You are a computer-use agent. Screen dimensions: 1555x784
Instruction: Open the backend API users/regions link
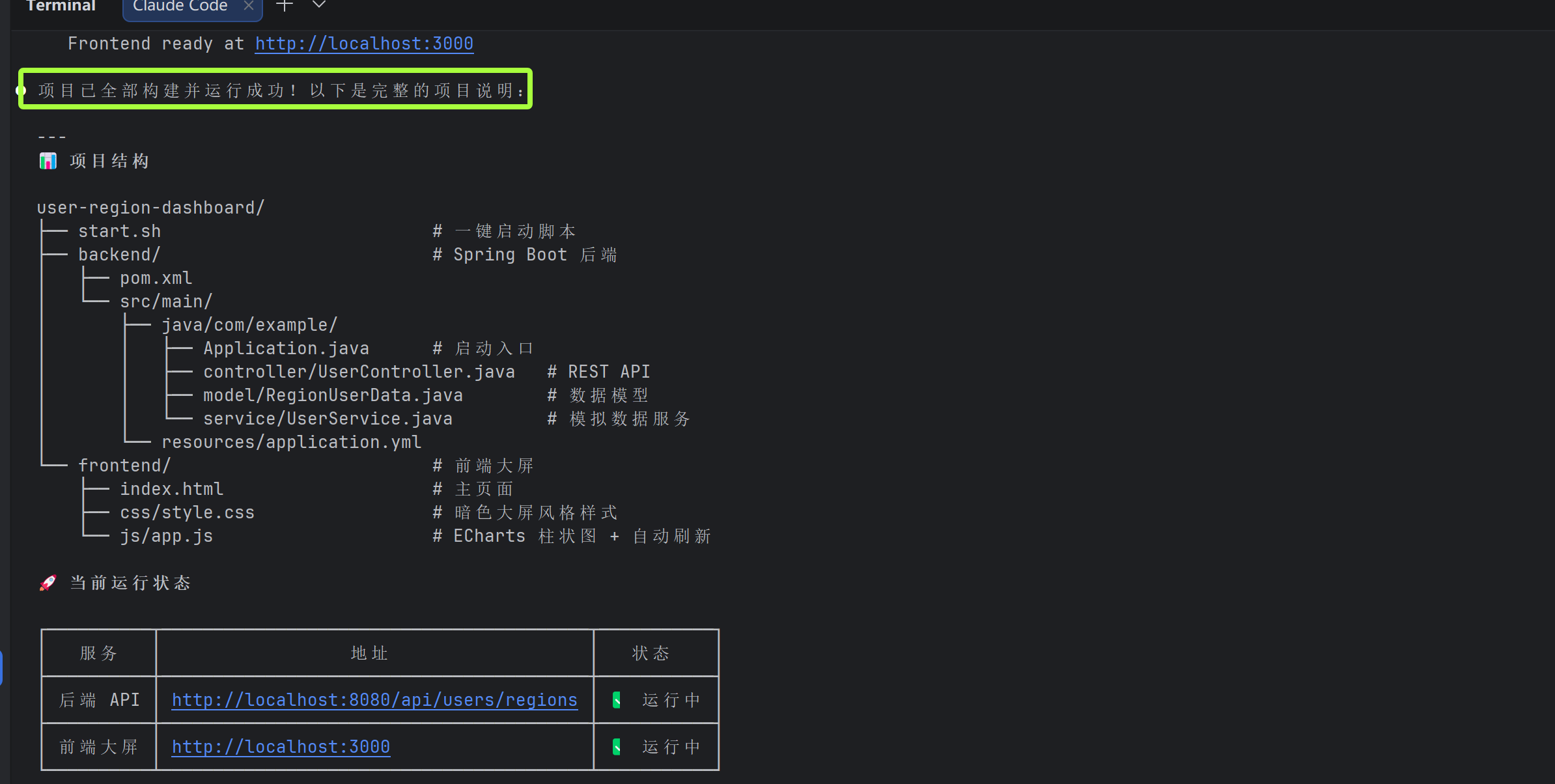point(374,700)
